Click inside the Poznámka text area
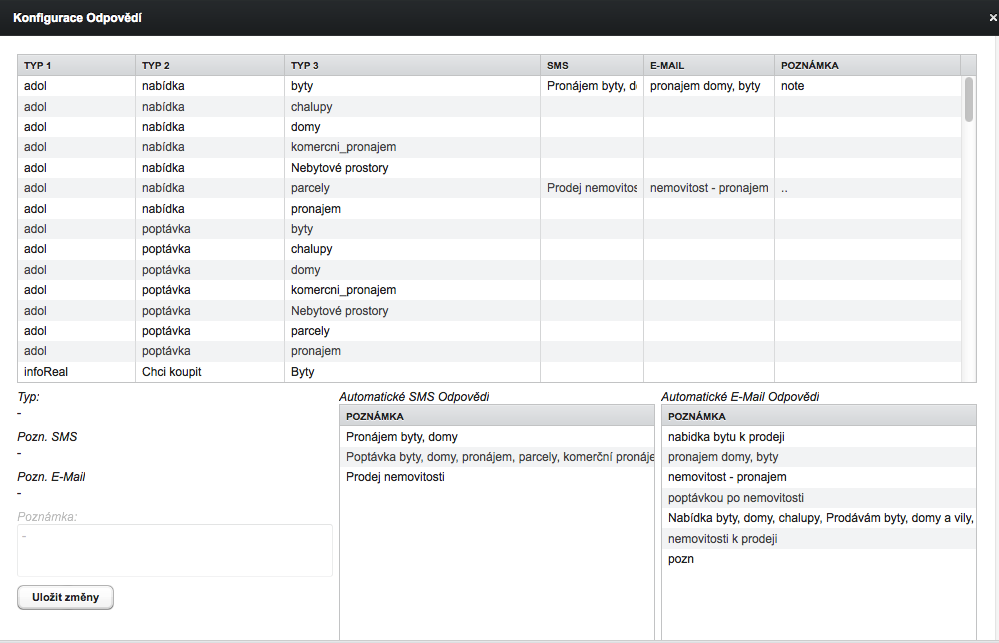The image size is (999, 643). (175, 550)
